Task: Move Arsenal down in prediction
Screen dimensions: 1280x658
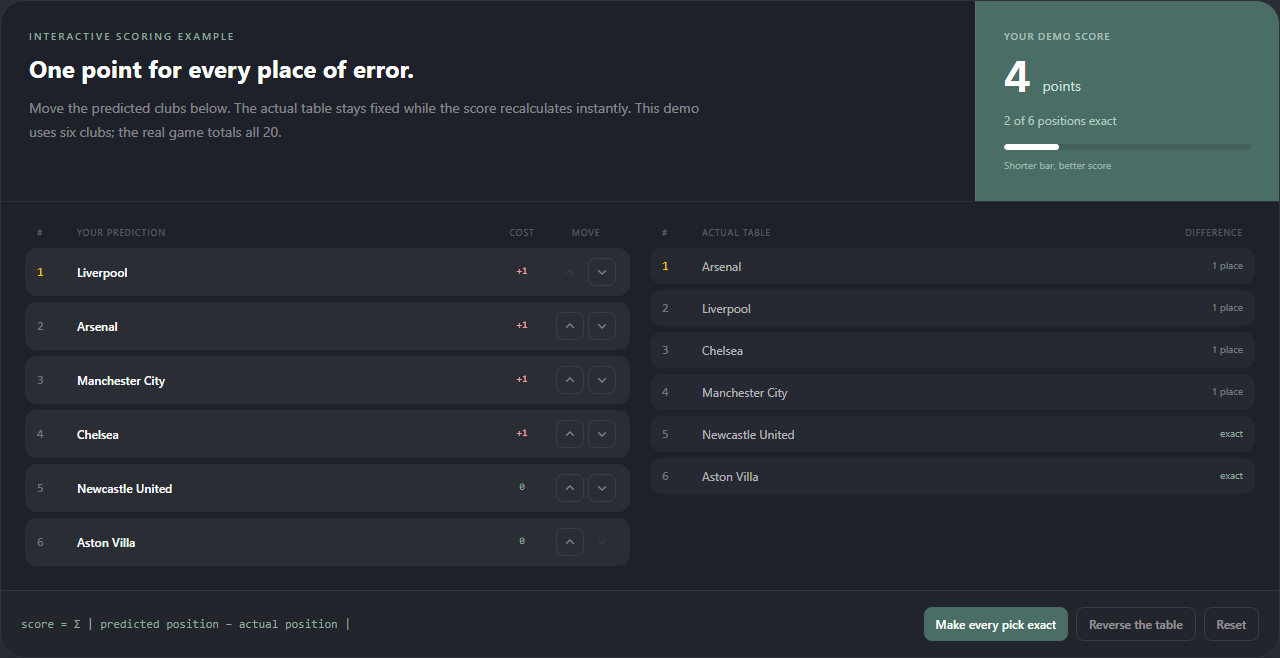Action: click(601, 326)
